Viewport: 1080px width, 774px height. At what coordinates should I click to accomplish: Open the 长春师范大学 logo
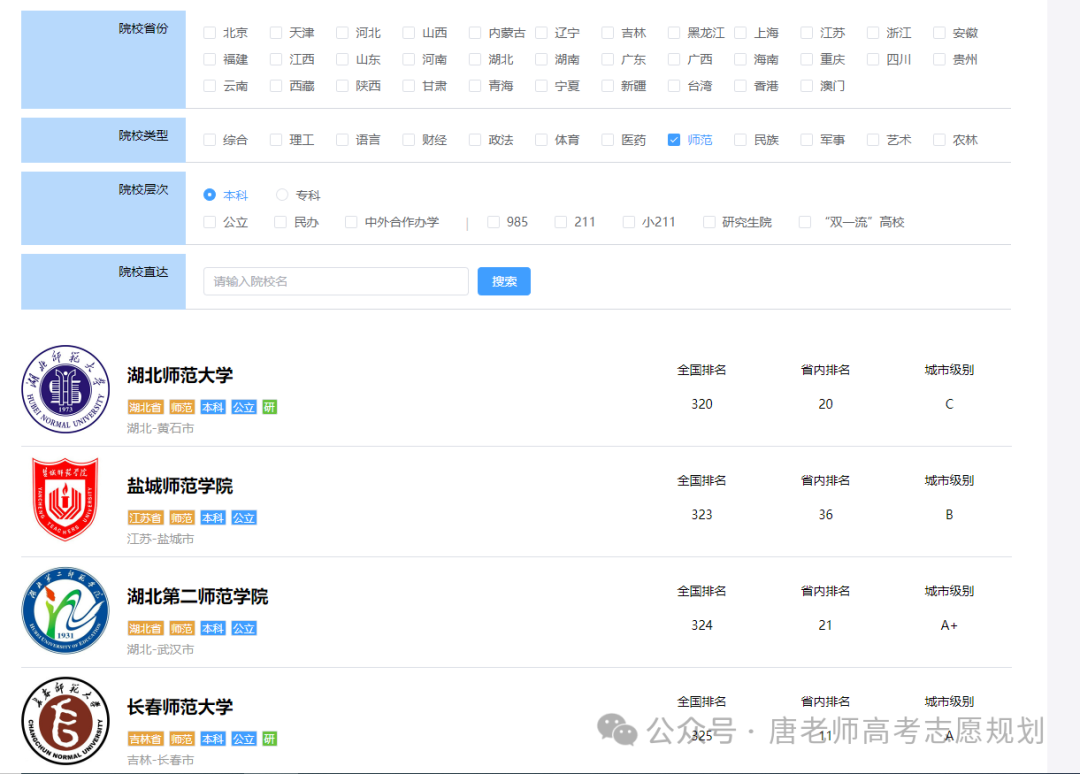pos(65,721)
